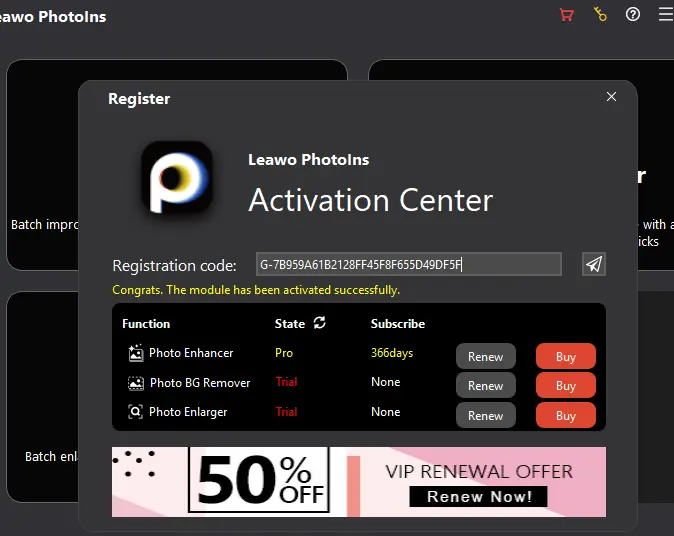Click the None subscription for Photo Enlarger

(x=386, y=412)
